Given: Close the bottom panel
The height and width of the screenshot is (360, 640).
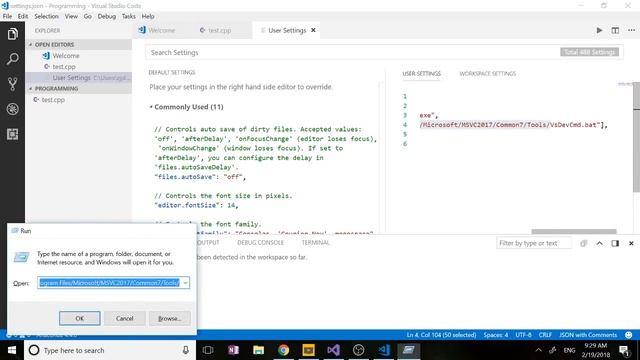Looking at the screenshot, I should (631, 243).
